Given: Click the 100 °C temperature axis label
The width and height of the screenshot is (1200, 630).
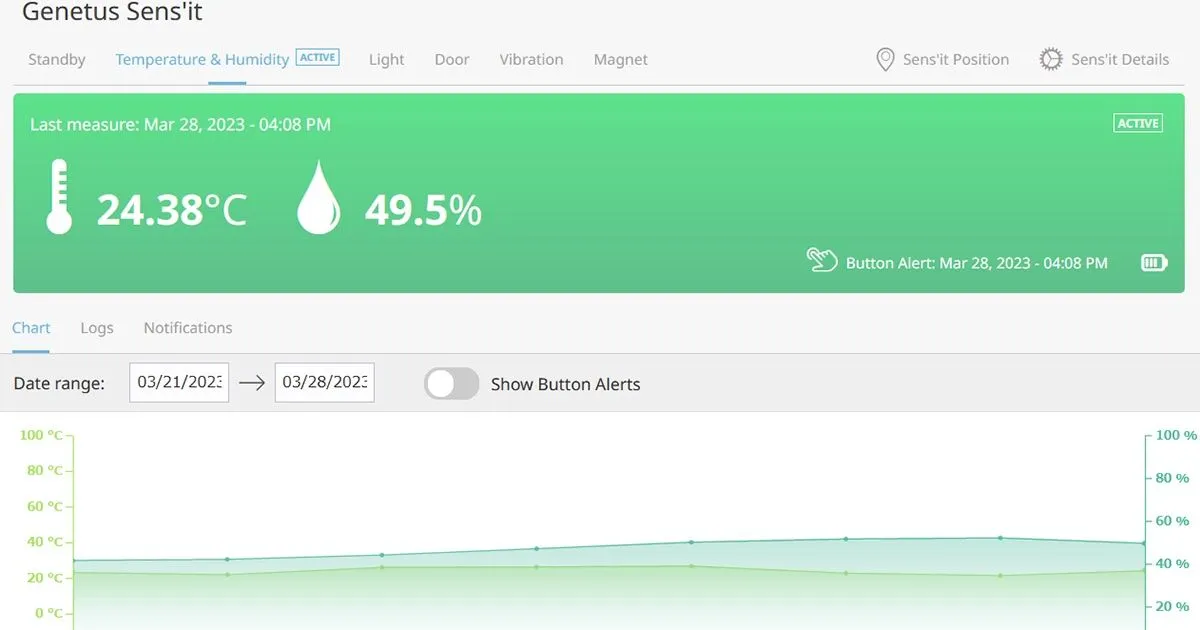Looking at the screenshot, I should [x=41, y=435].
